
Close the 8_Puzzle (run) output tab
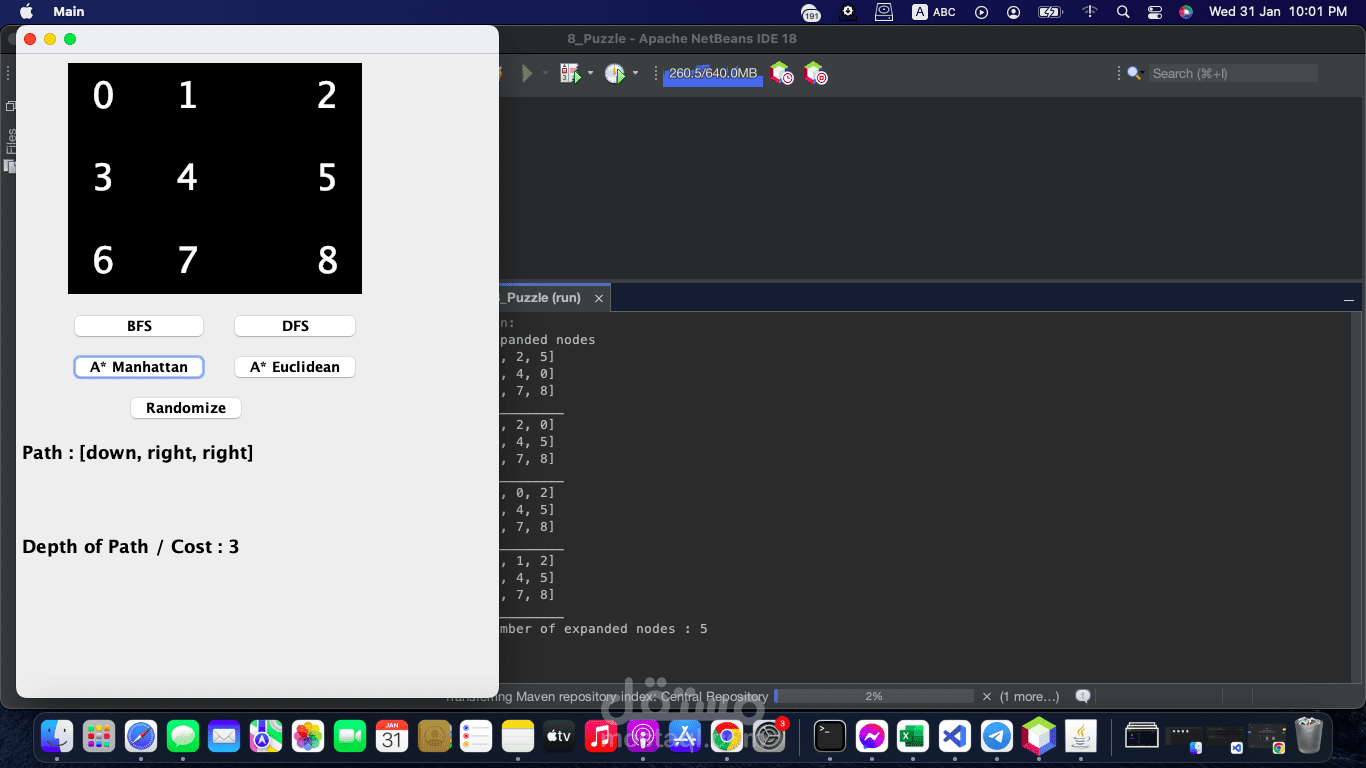(x=599, y=298)
